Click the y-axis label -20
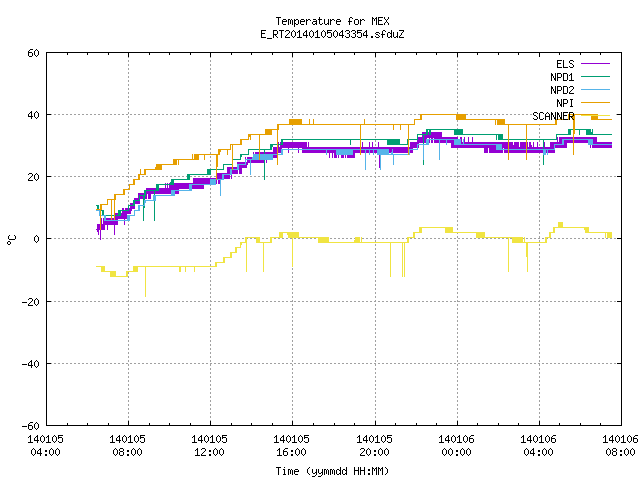Viewport: 640px width, 480px height. [31, 302]
